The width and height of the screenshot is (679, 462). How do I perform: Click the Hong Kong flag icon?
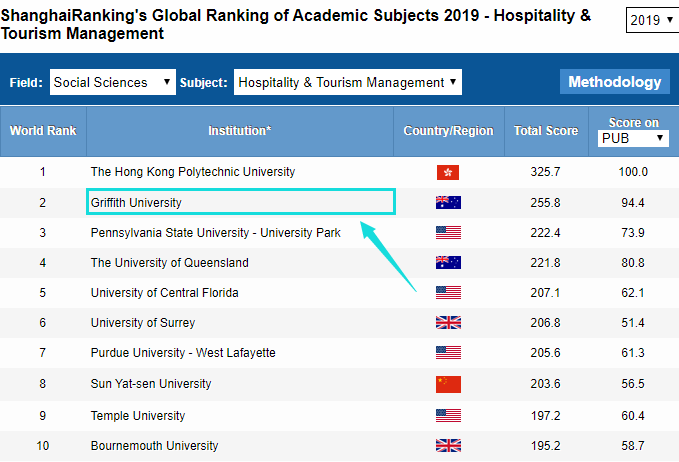point(448,172)
